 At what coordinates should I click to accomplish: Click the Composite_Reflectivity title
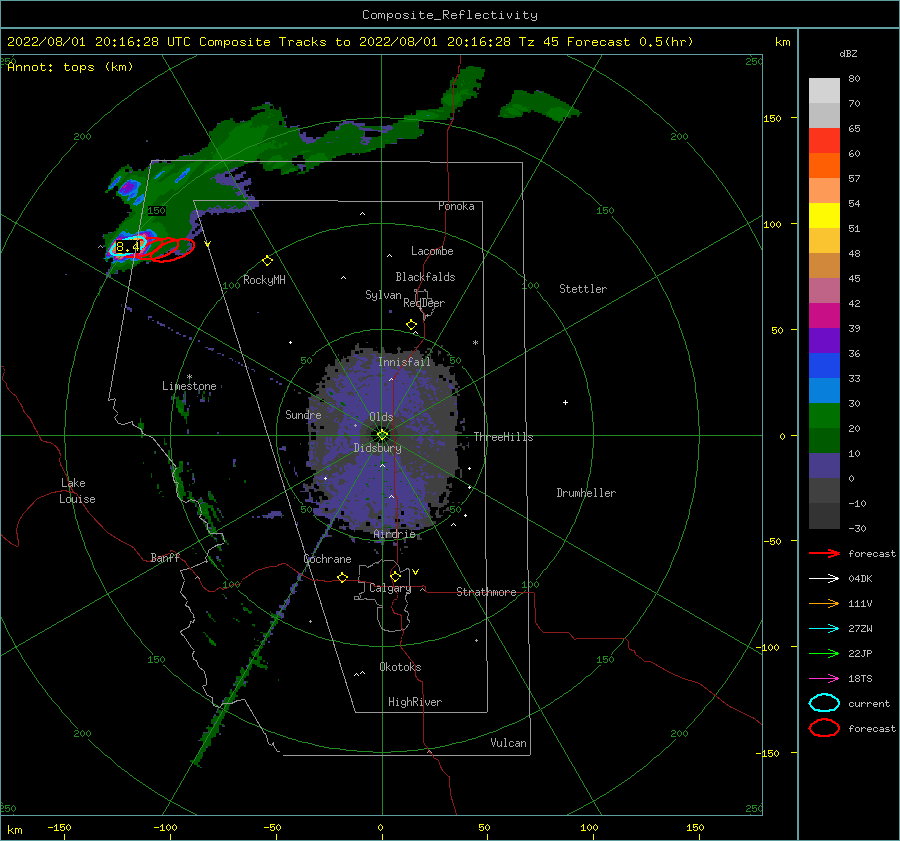450,15
